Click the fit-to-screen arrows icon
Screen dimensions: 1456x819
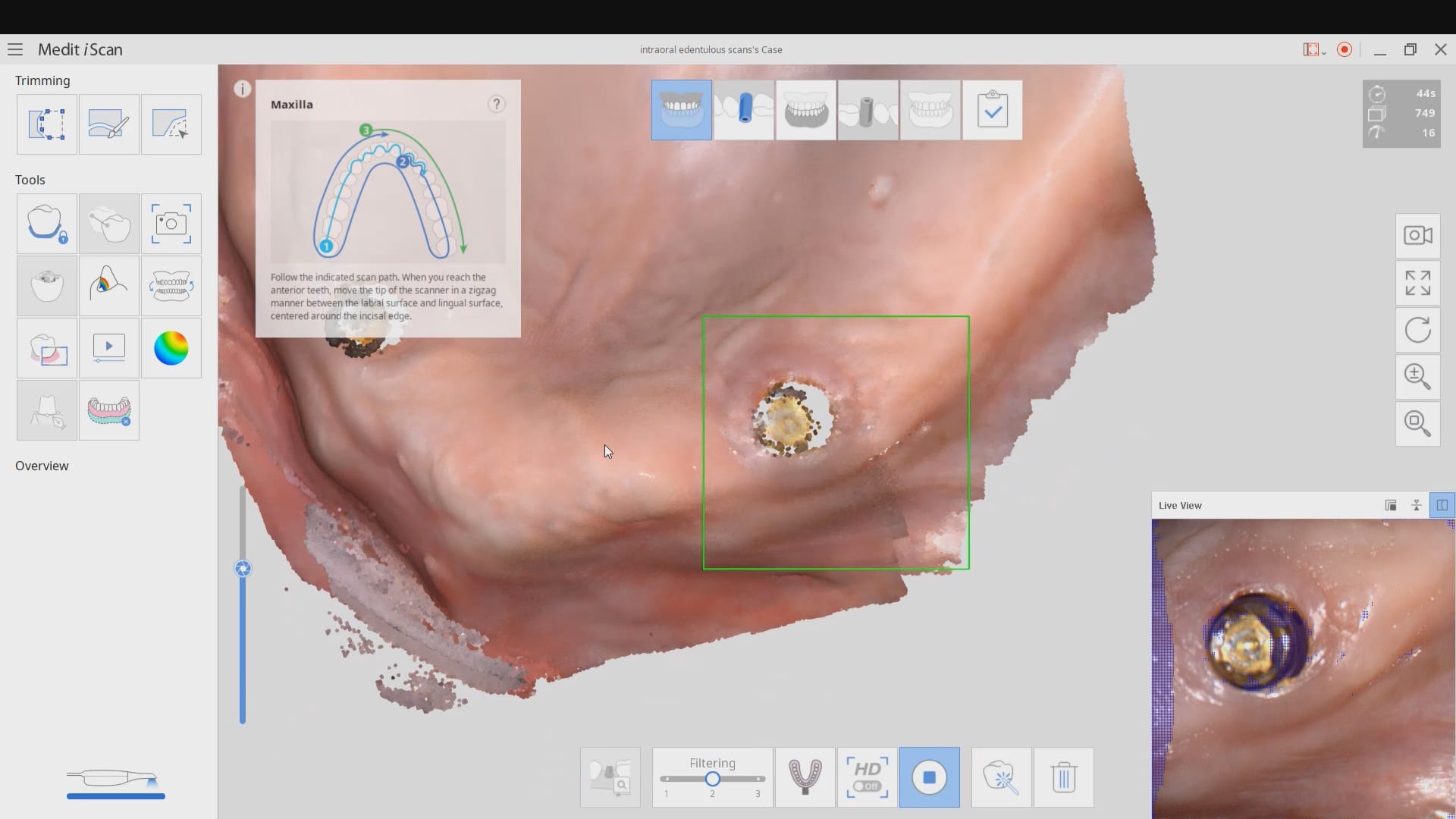coord(1418,283)
